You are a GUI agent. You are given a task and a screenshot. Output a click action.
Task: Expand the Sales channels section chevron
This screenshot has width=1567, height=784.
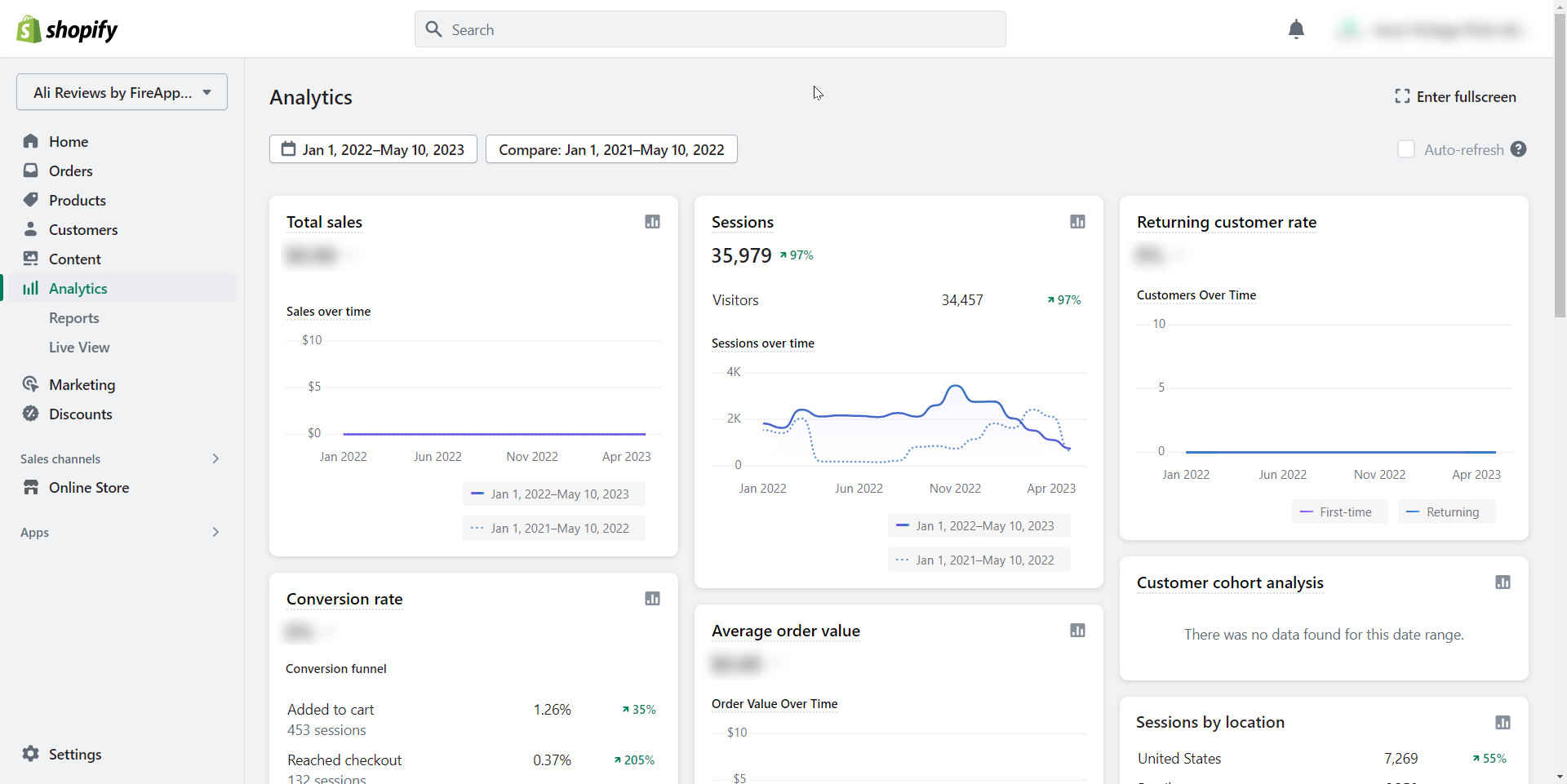click(215, 458)
